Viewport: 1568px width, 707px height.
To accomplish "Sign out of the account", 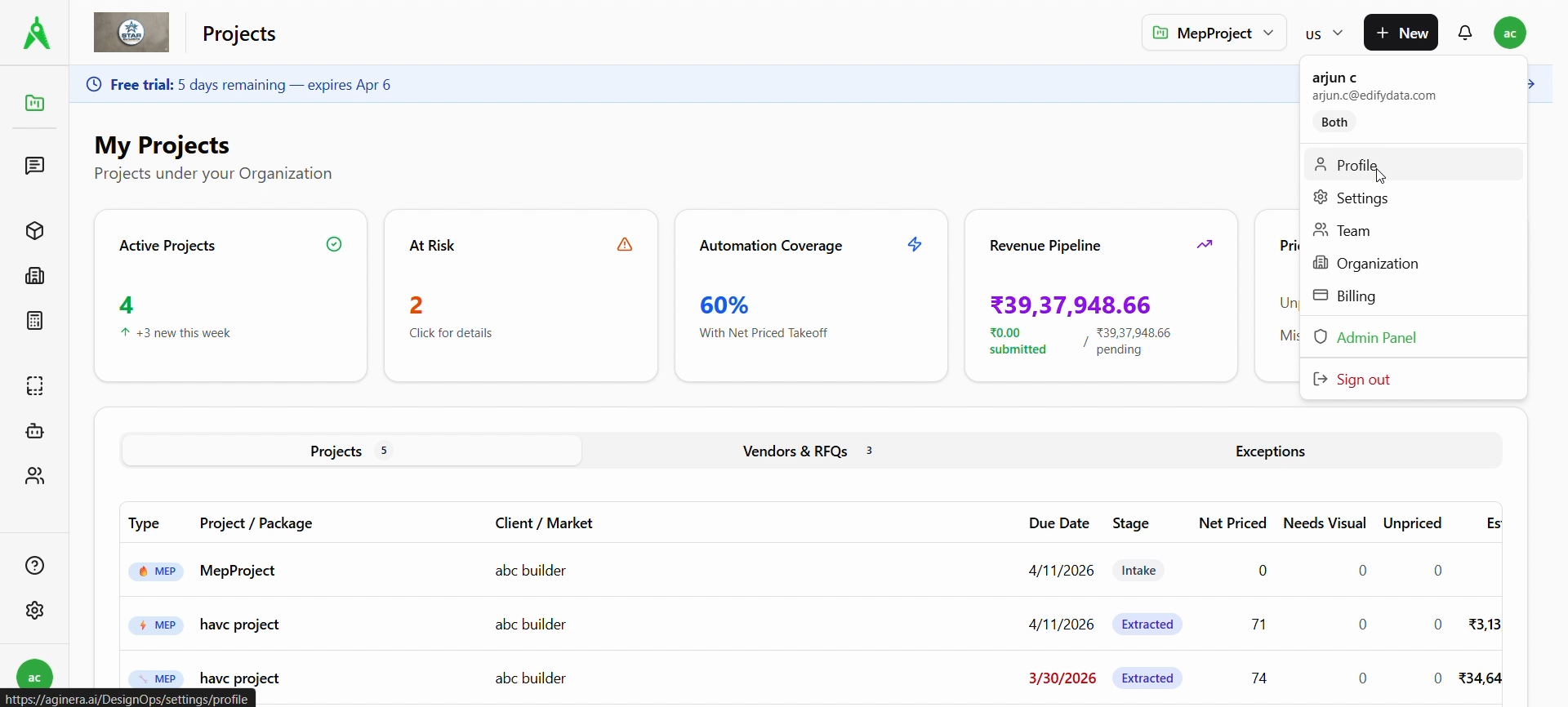I will tap(1363, 380).
